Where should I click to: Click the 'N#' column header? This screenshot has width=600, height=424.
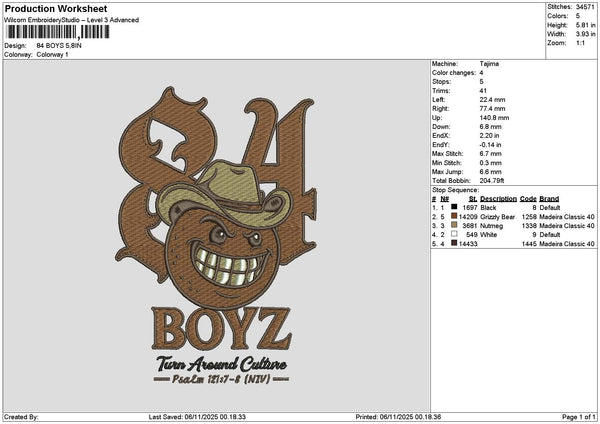pos(445,199)
